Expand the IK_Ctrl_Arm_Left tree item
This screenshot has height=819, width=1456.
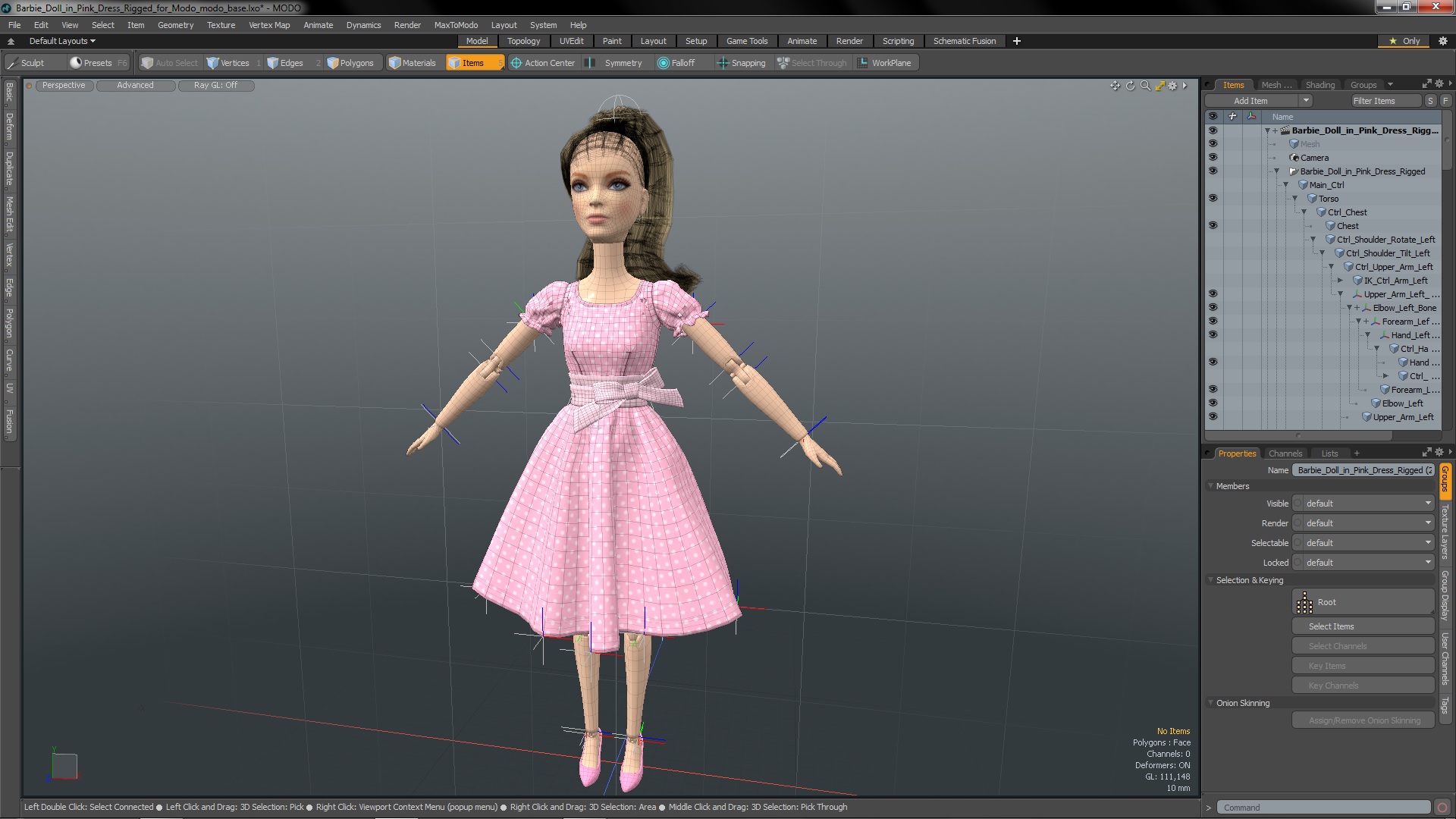point(1340,281)
